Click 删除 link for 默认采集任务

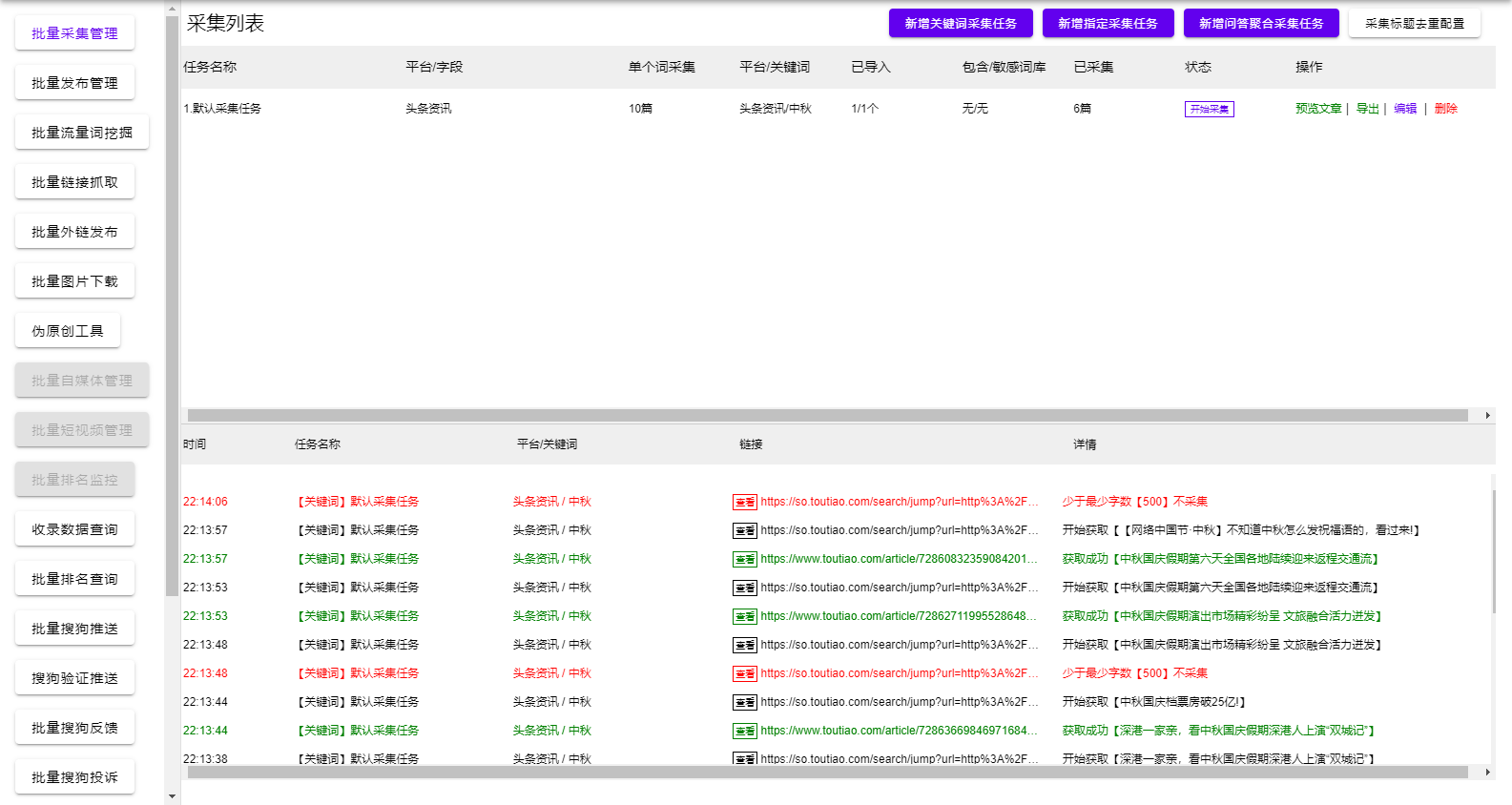[x=1446, y=109]
